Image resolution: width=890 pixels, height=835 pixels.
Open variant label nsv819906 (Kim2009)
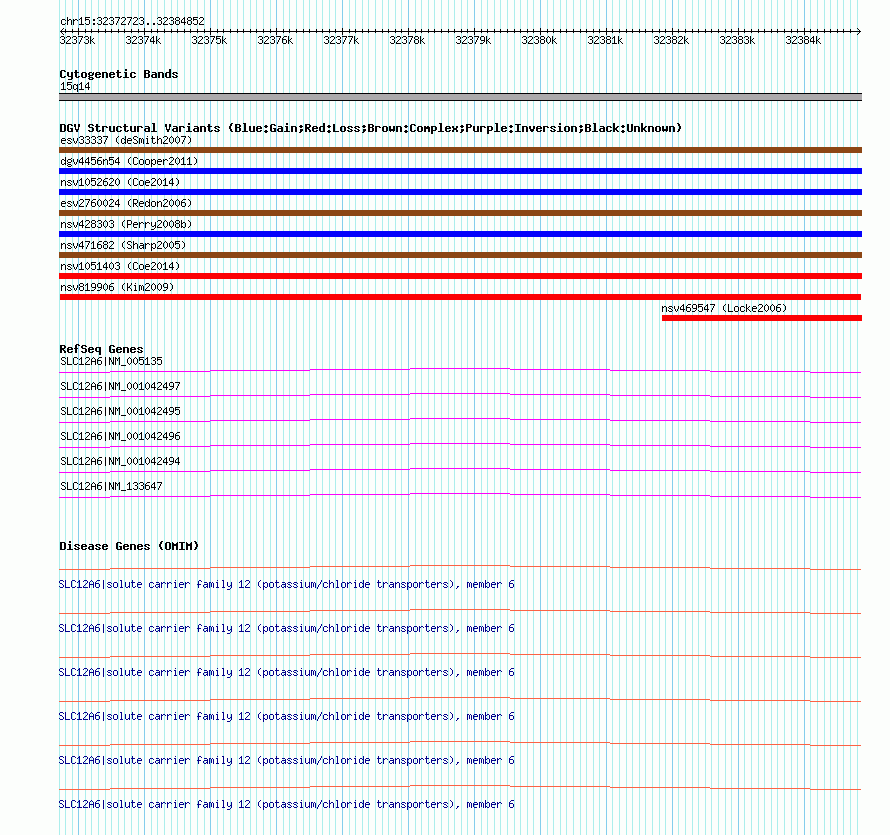[x=117, y=287]
